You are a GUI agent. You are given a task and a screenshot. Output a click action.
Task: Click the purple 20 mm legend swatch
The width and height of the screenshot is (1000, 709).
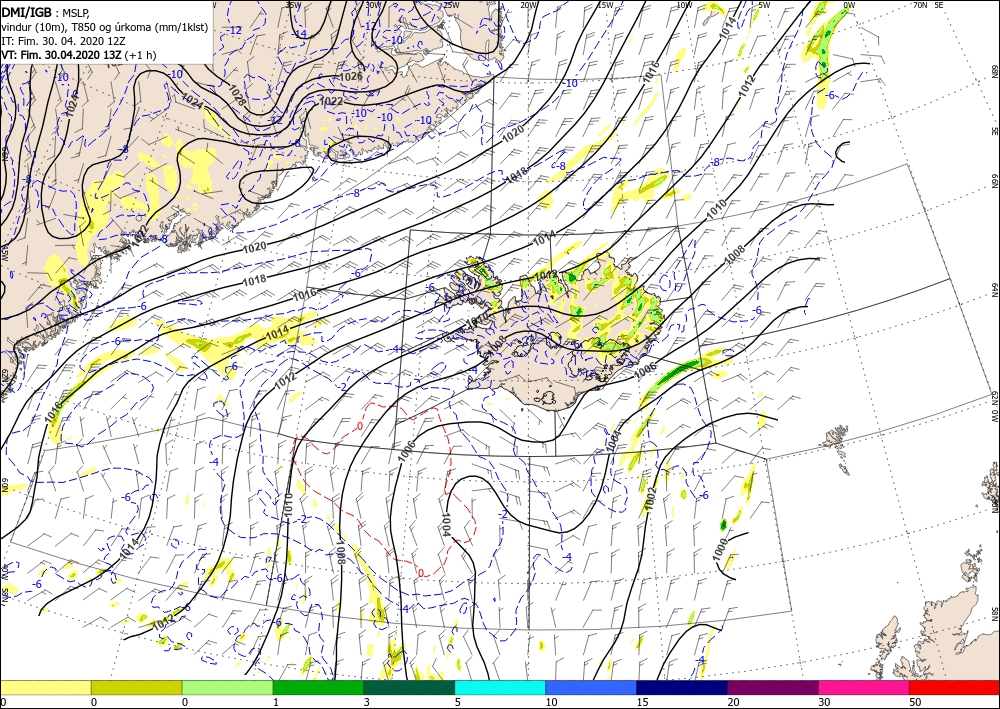click(772, 687)
